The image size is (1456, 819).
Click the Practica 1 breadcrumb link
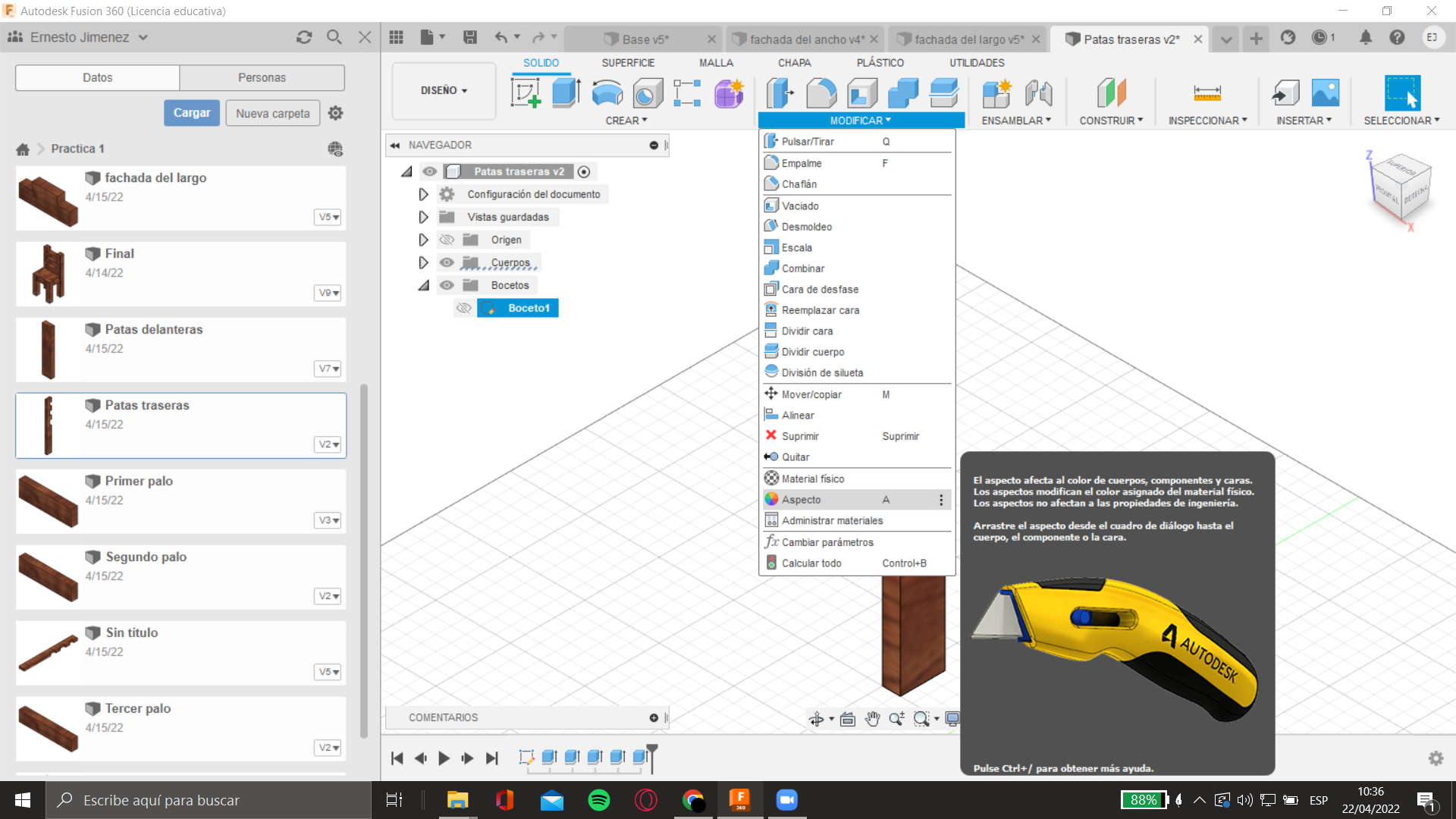point(77,149)
